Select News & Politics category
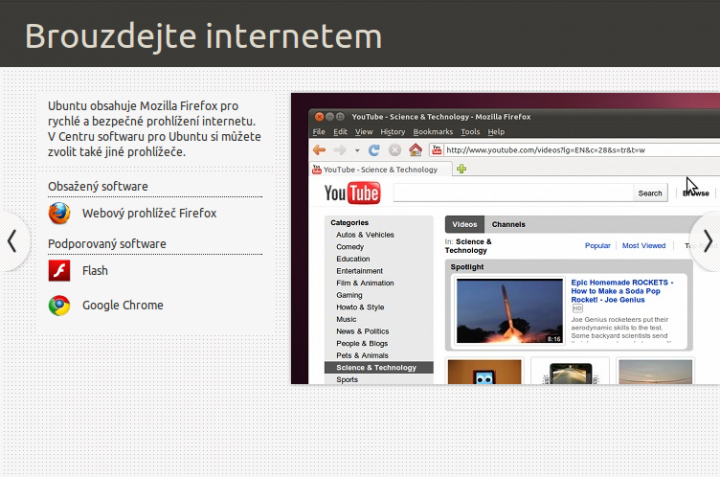This screenshot has height=477, width=720. click(x=363, y=331)
